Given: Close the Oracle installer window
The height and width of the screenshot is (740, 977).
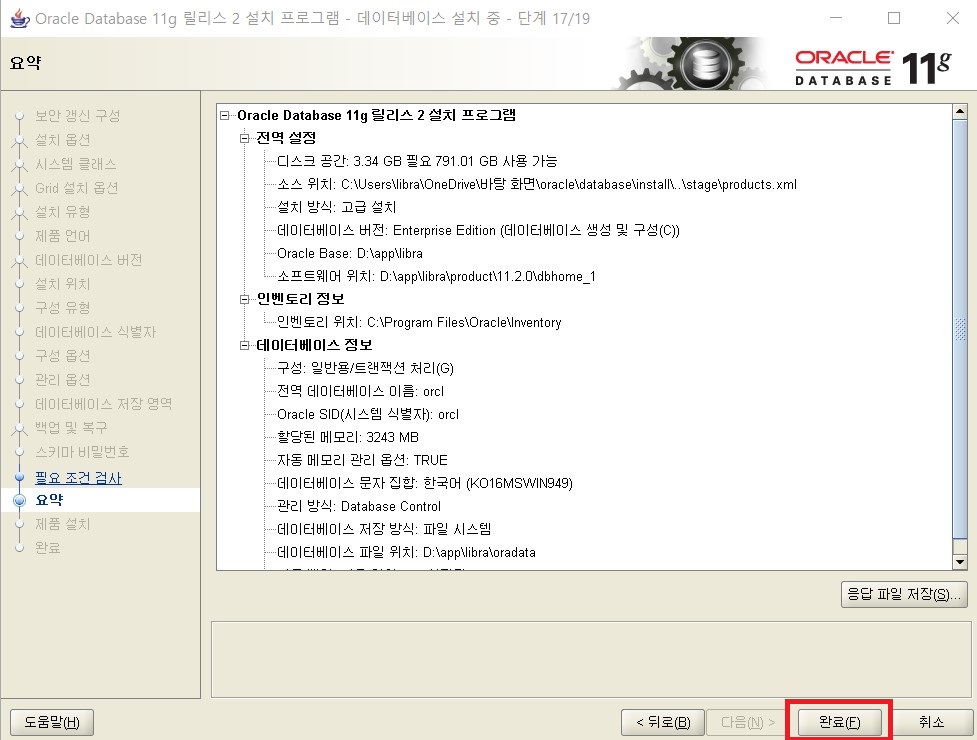Looking at the screenshot, I should (x=953, y=18).
